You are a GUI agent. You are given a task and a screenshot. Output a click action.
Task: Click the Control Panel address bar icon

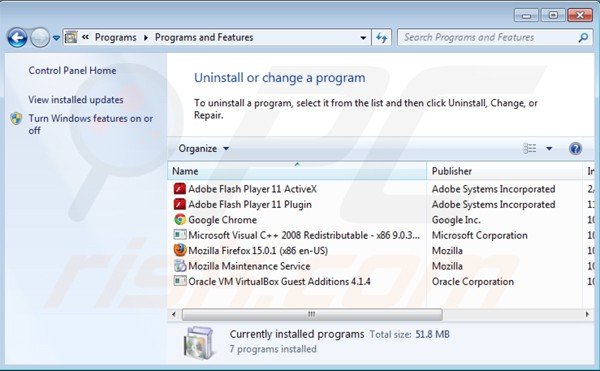pos(71,37)
